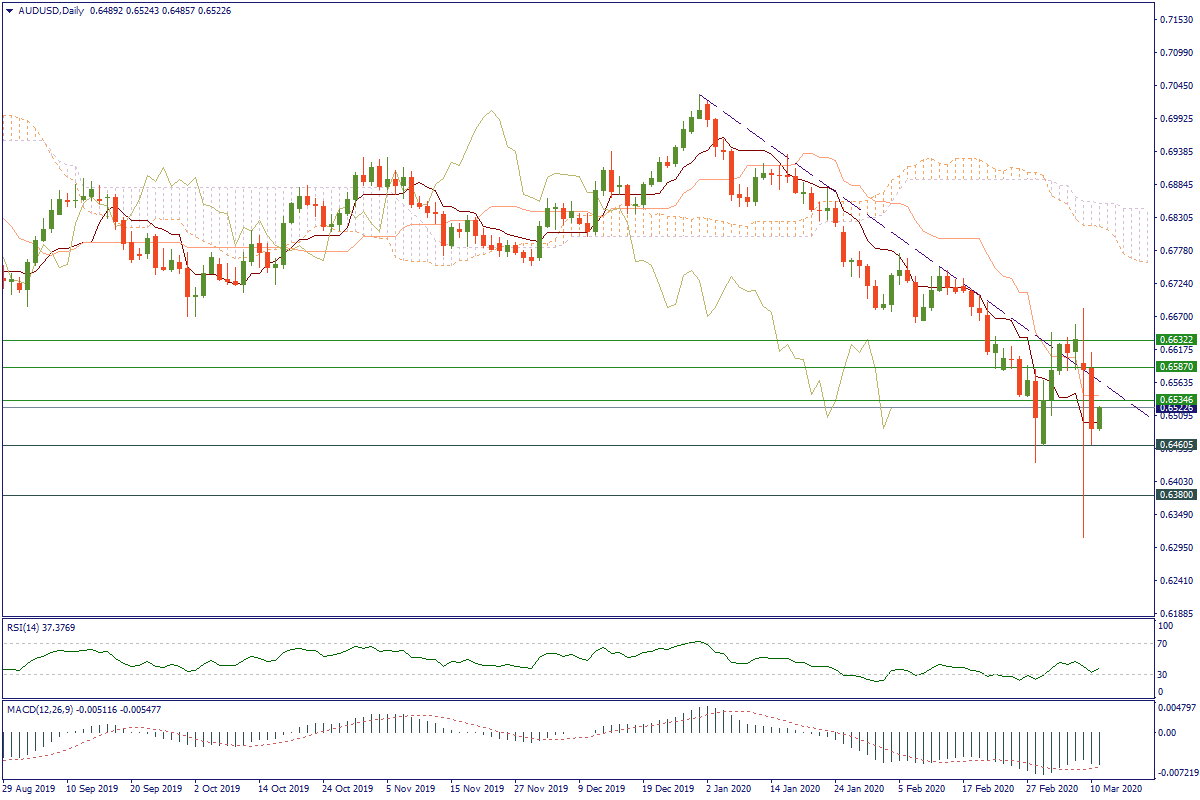Click the triangle arrow before AUDUSD title
This screenshot has height=800, width=1200.
pos(9,11)
